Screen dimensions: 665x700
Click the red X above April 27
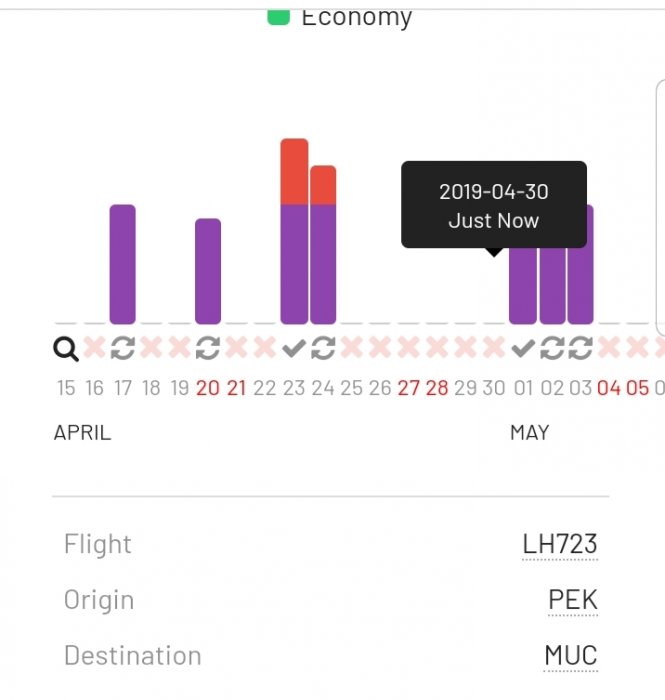pos(408,349)
